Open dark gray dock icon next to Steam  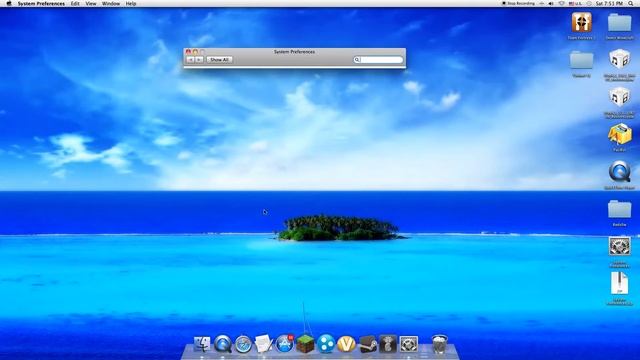pos(388,344)
